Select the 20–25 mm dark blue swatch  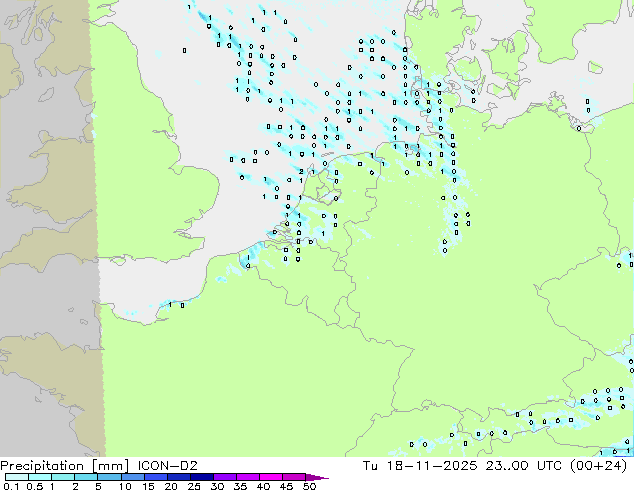[x=178, y=477]
